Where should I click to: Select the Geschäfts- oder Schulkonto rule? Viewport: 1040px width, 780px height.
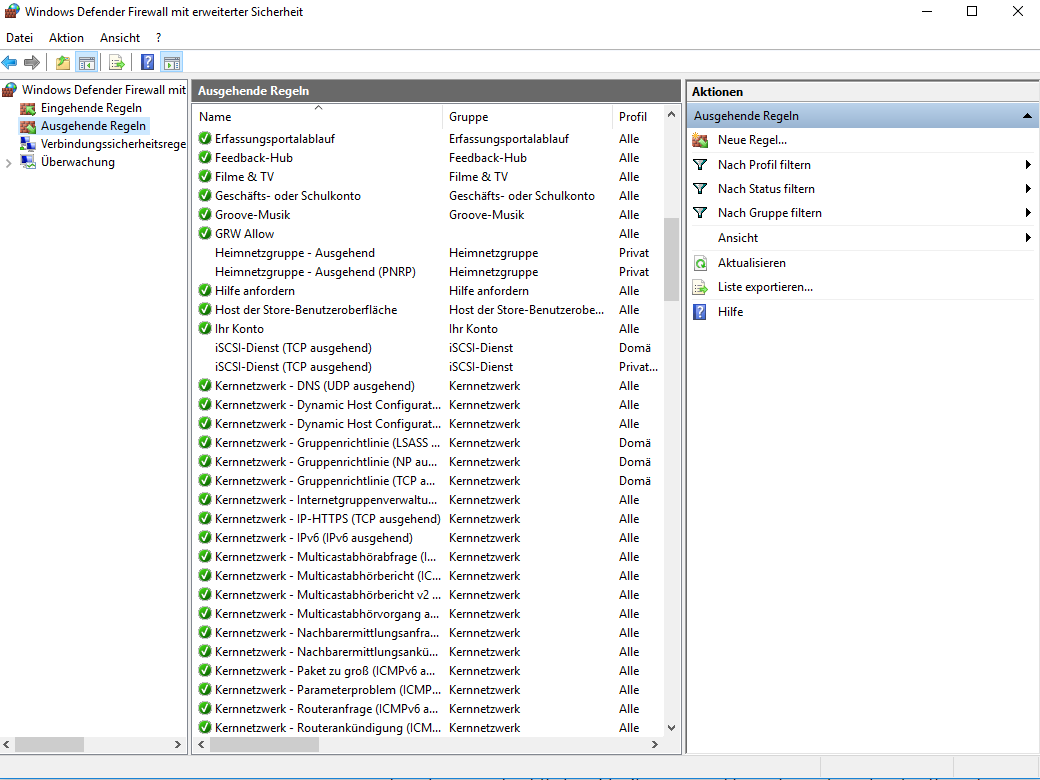(x=288, y=196)
